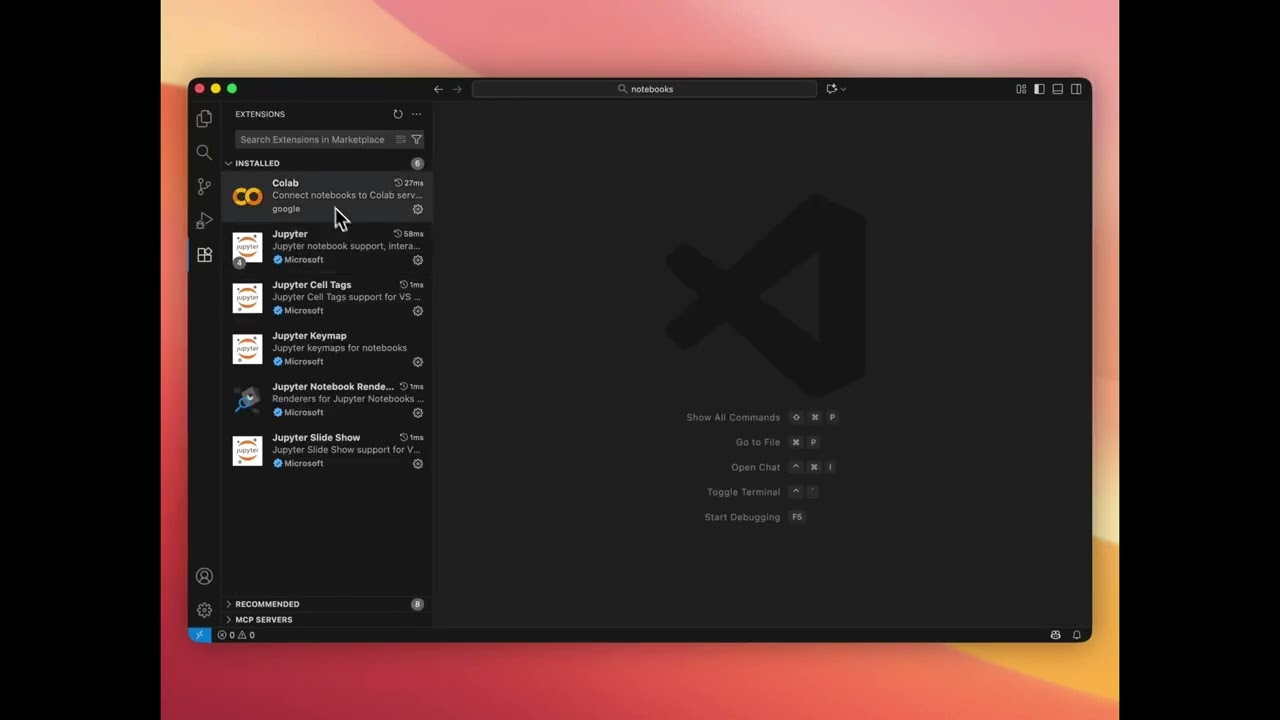Click the Go to File shortcut hint
This screenshot has height=720, width=1280.
[777, 442]
